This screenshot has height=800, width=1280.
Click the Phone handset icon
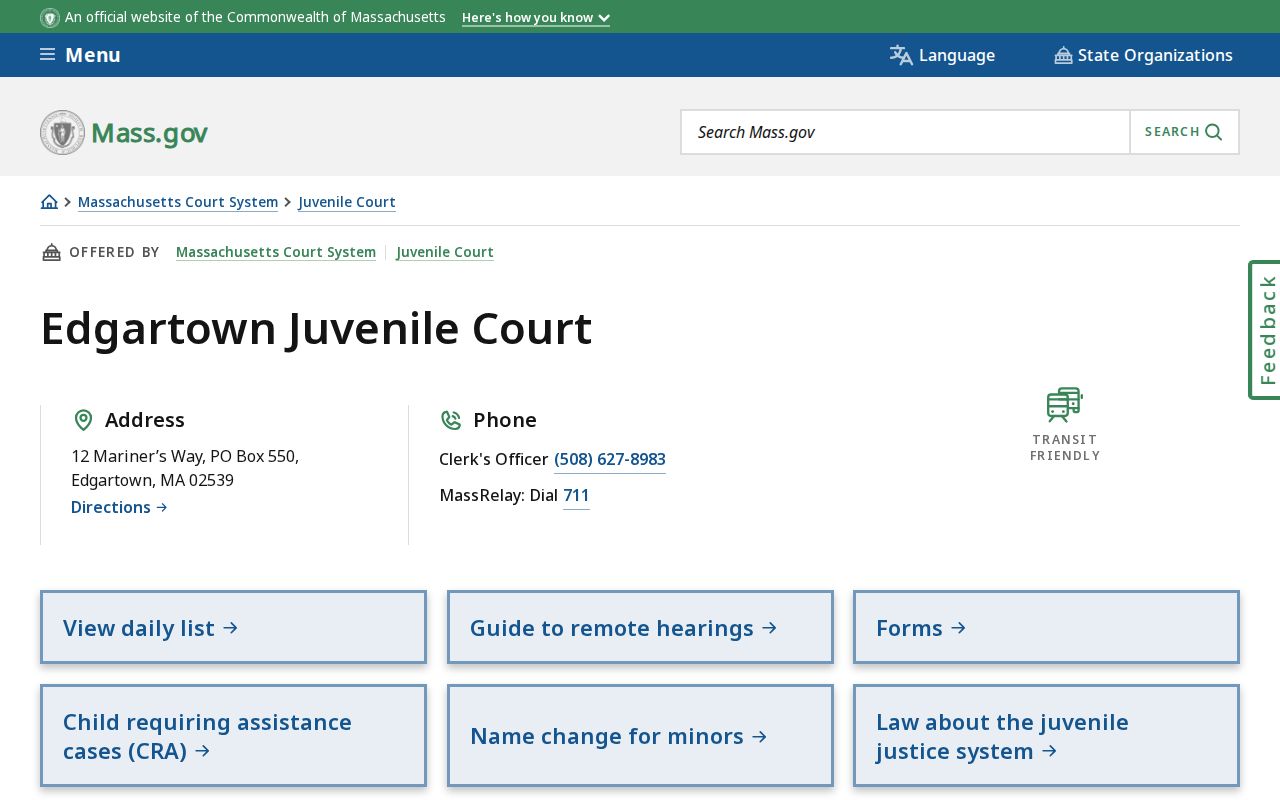[451, 420]
